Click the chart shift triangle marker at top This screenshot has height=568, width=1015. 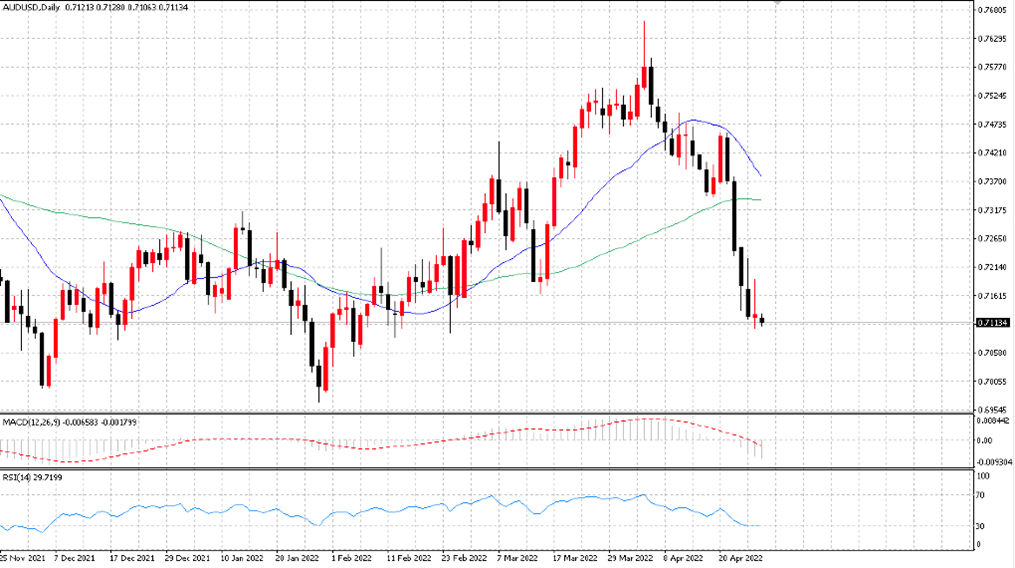point(777,3)
